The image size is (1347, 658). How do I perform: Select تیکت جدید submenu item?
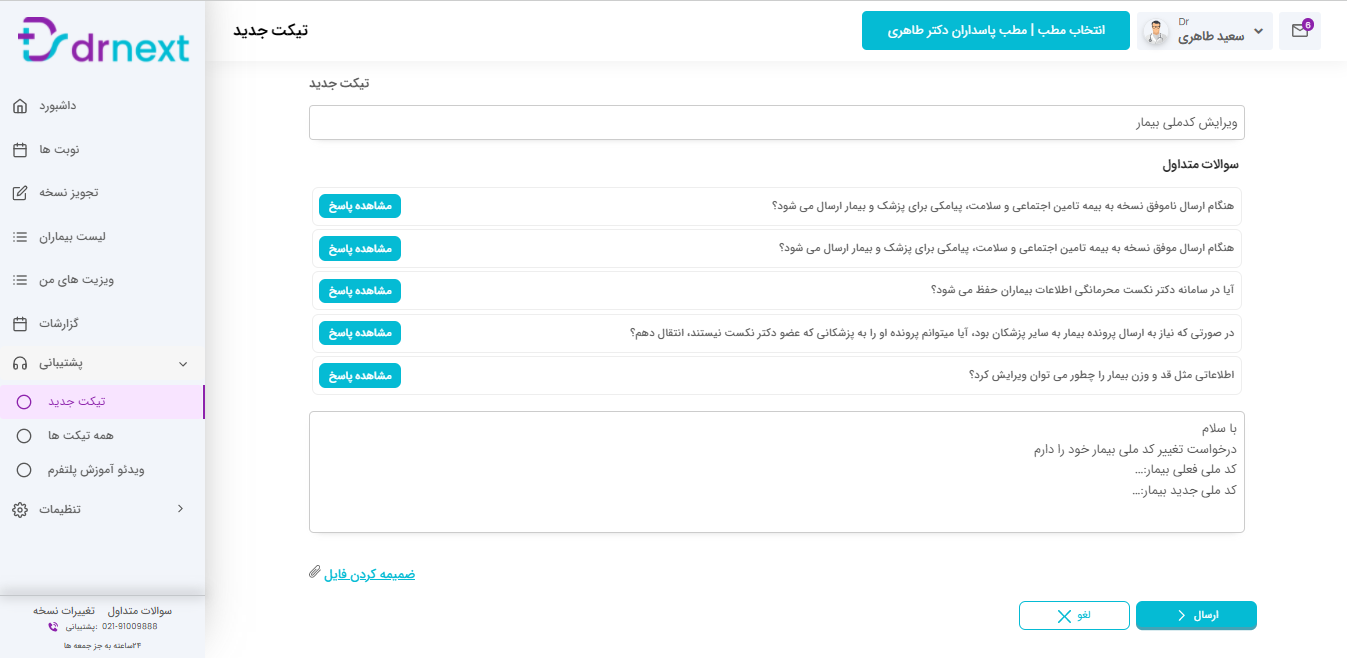102,402
